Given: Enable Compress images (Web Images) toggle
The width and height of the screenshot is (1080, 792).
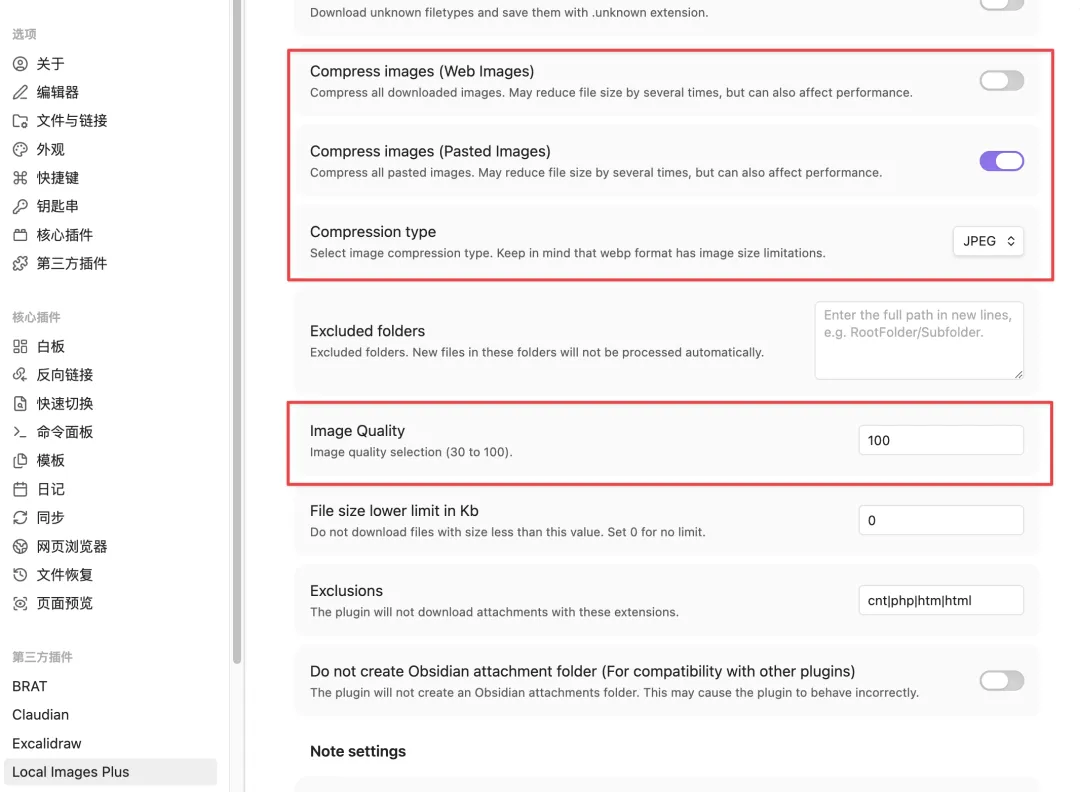Looking at the screenshot, I should tap(1001, 81).
